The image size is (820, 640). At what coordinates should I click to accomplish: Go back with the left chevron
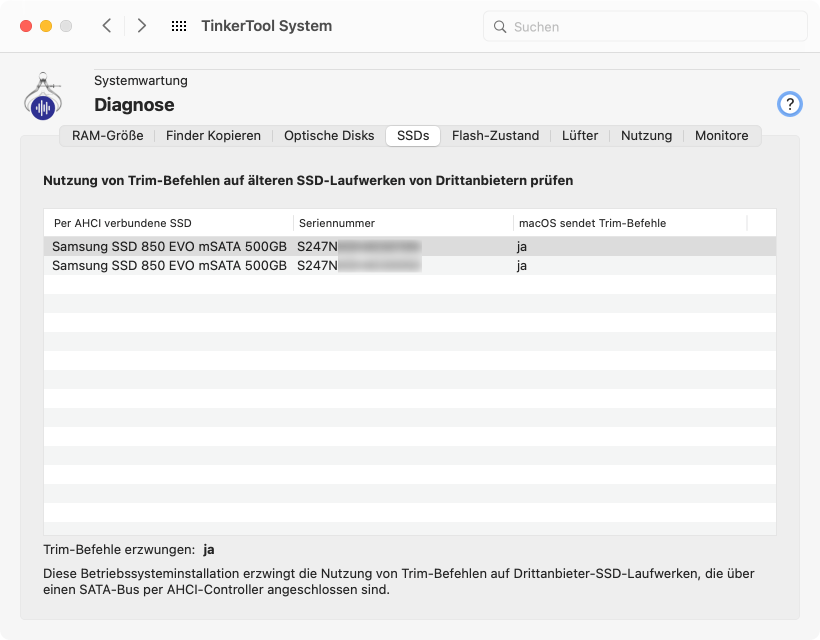(107, 26)
